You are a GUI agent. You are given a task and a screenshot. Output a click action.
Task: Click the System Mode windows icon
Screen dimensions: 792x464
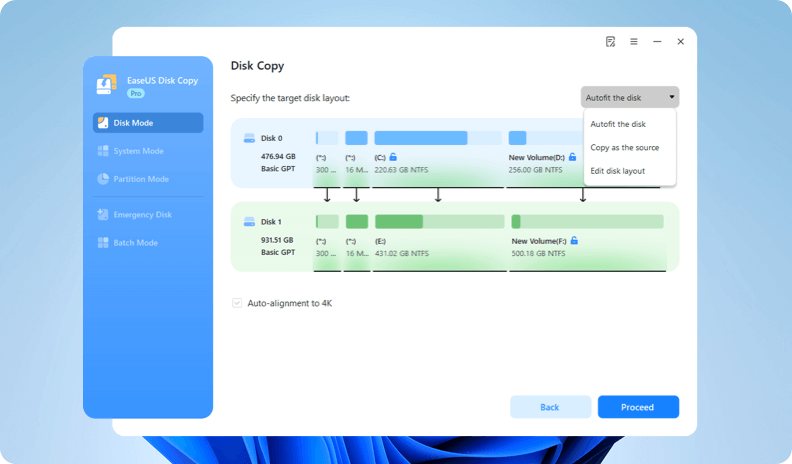[x=103, y=151]
